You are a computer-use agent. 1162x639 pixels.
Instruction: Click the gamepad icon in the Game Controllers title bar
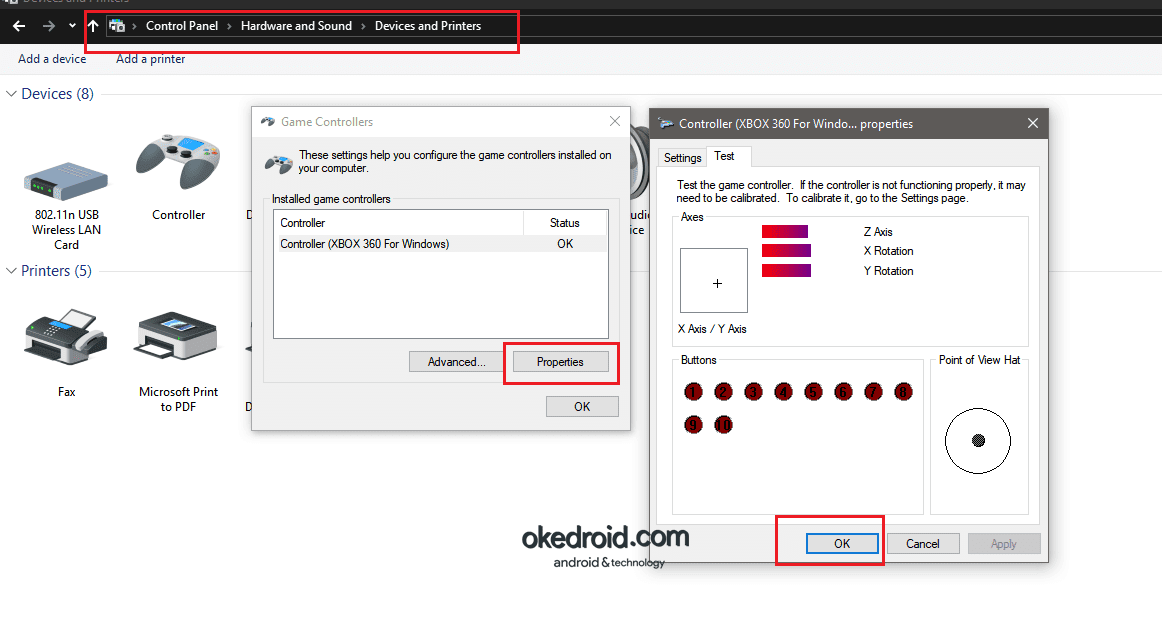pyautogui.click(x=268, y=122)
